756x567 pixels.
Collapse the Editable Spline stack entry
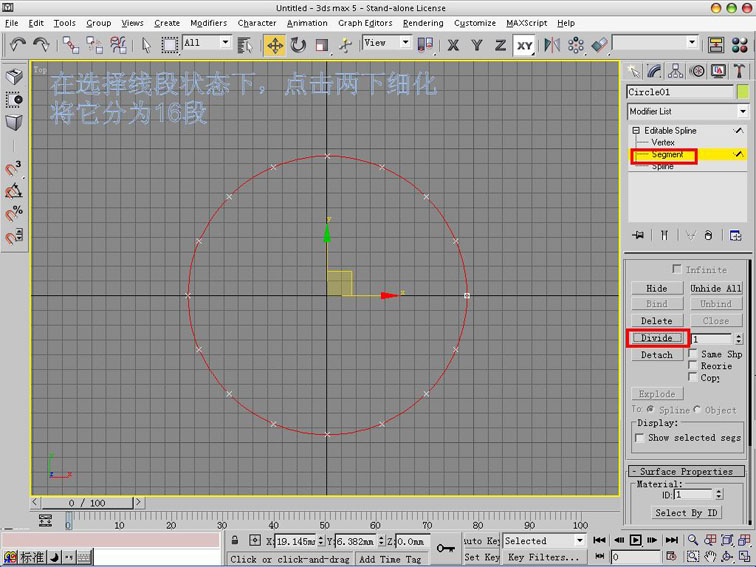pyautogui.click(x=636, y=131)
